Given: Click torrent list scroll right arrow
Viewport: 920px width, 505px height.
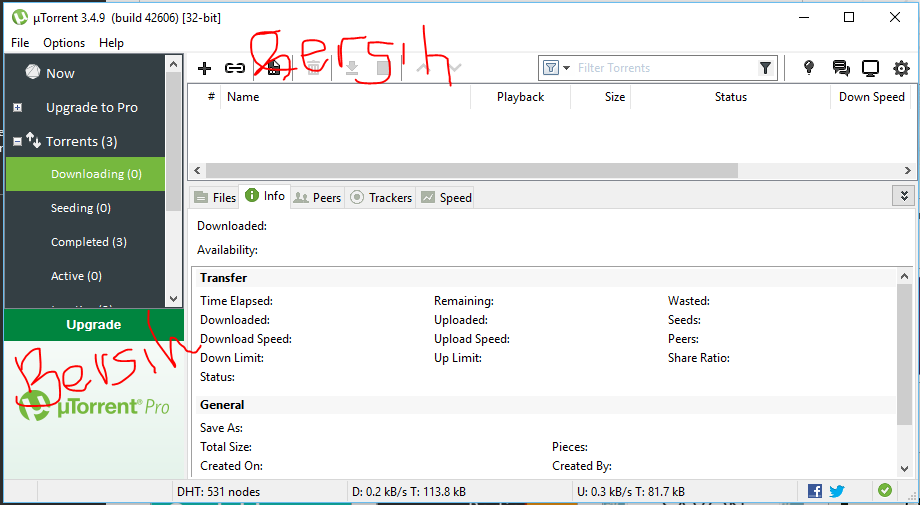Looking at the screenshot, I should click(907, 171).
